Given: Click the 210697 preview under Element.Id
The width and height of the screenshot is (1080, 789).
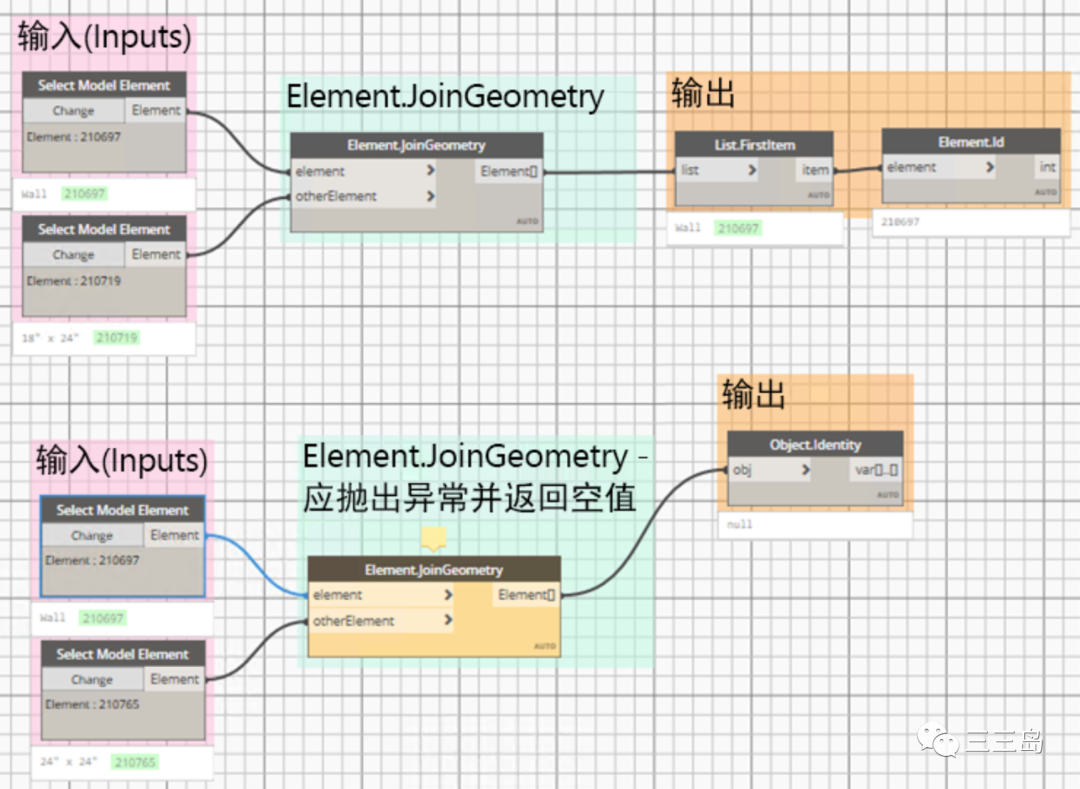Looking at the screenshot, I should point(900,222).
